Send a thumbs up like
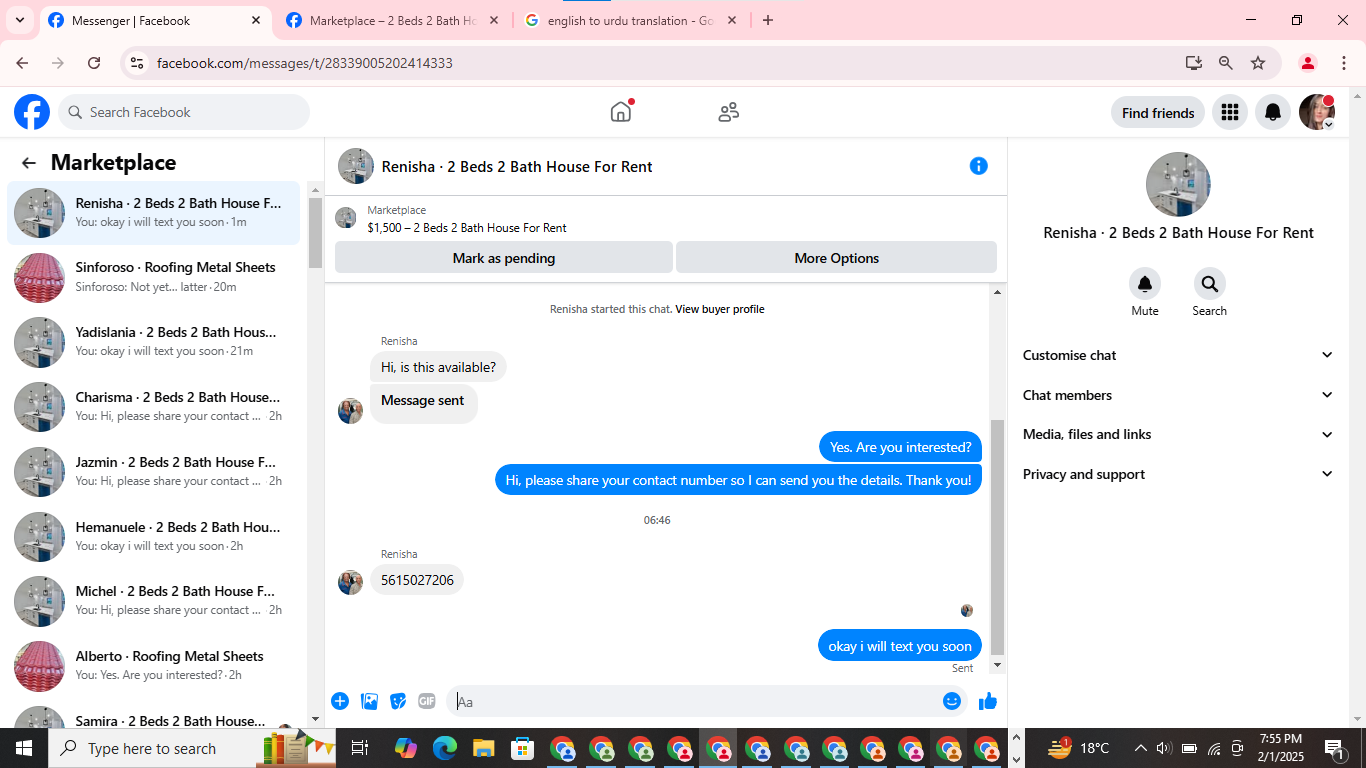The width and height of the screenshot is (1366, 768). [988, 701]
